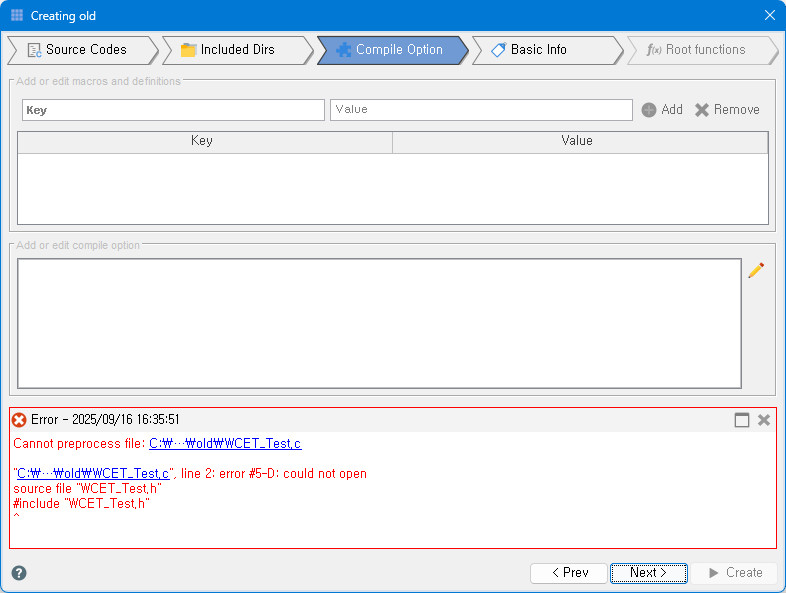The height and width of the screenshot is (593, 786).
Task: Select the Compile Option step
Action: coord(391,50)
